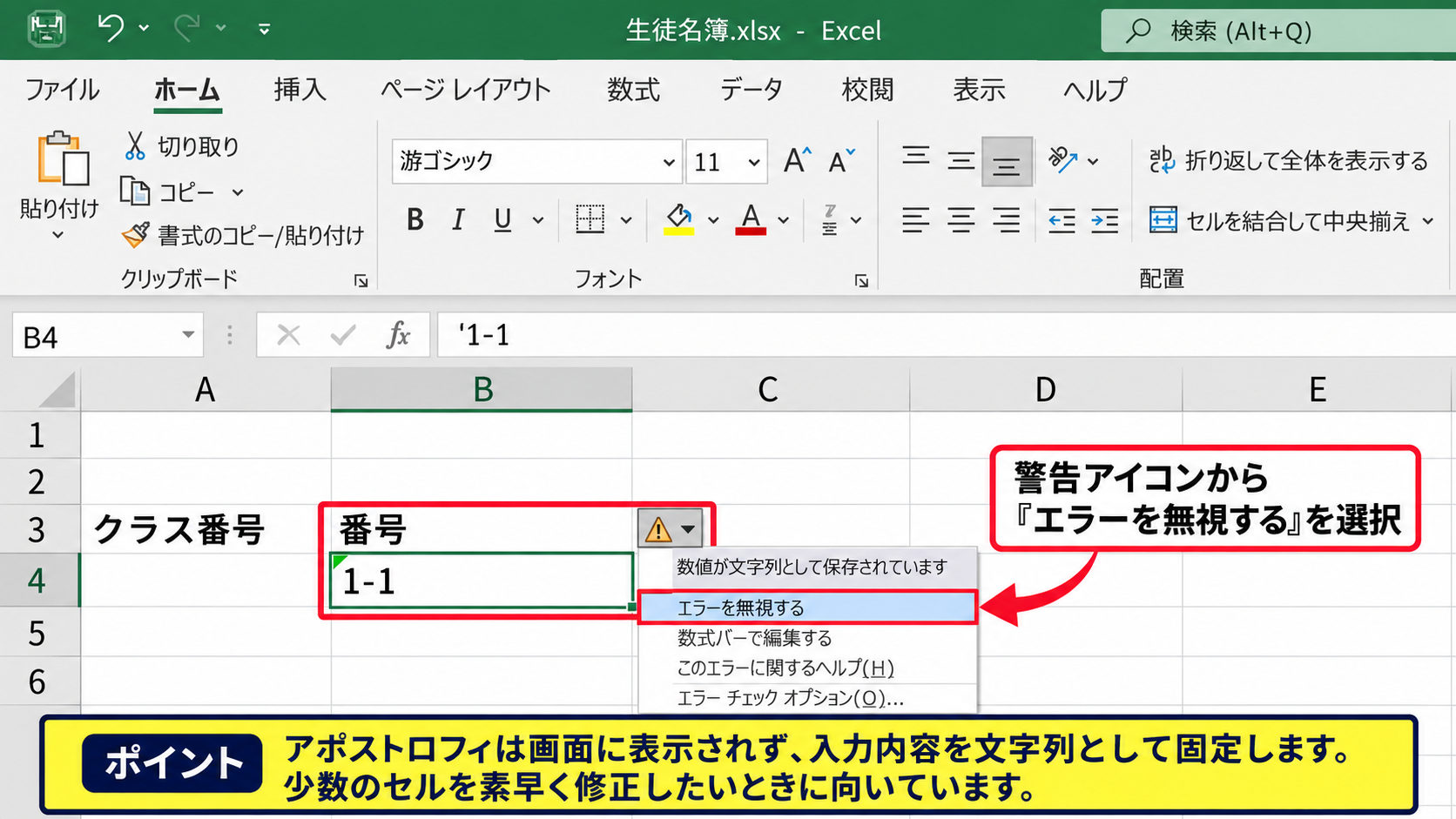Open undo history dropdown arrow
Image resolution: width=1456 pixels, height=819 pixels.
144,29
